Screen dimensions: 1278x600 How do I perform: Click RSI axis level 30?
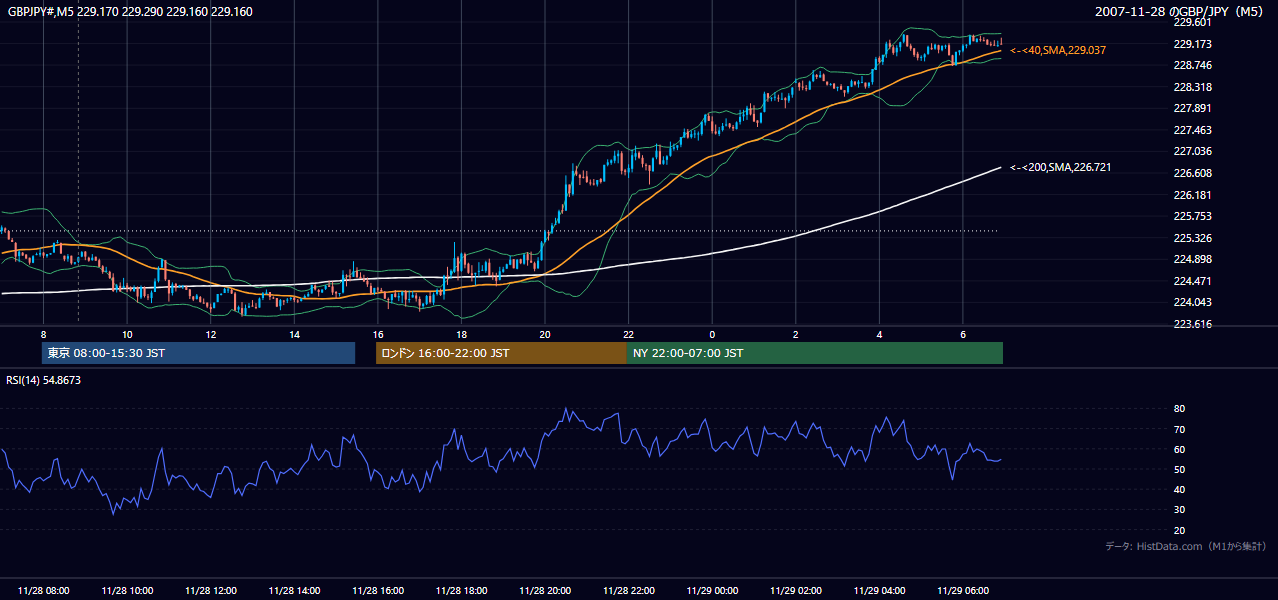[1179, 509]
